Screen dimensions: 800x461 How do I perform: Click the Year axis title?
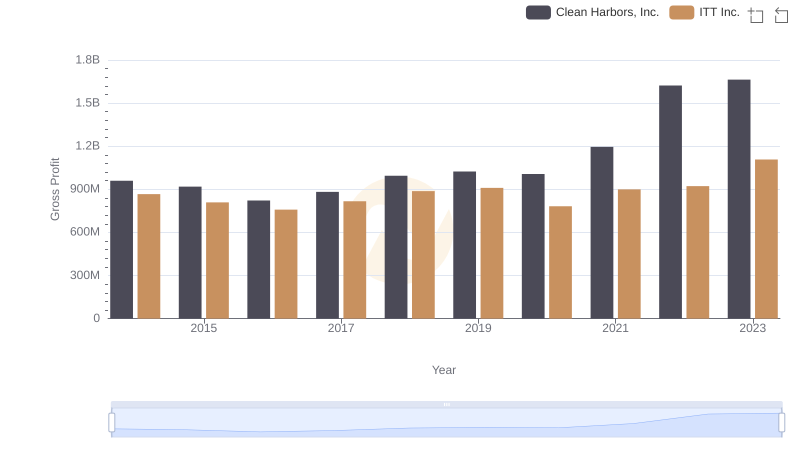point(444,370)
